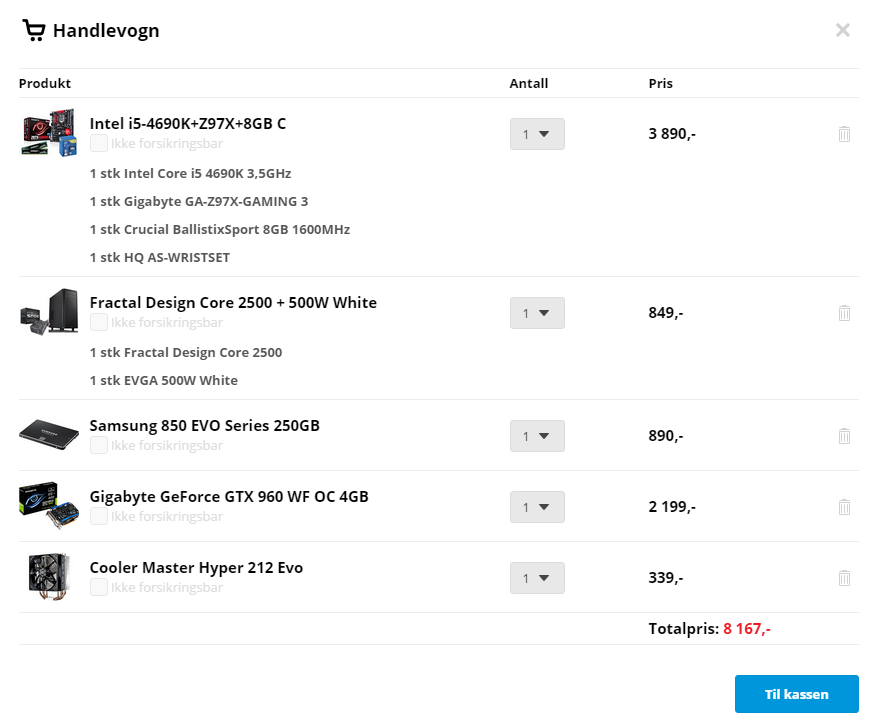Proceed with the Til kassen button
Viewport: 874px width, 728px height.
pos(797,694)
